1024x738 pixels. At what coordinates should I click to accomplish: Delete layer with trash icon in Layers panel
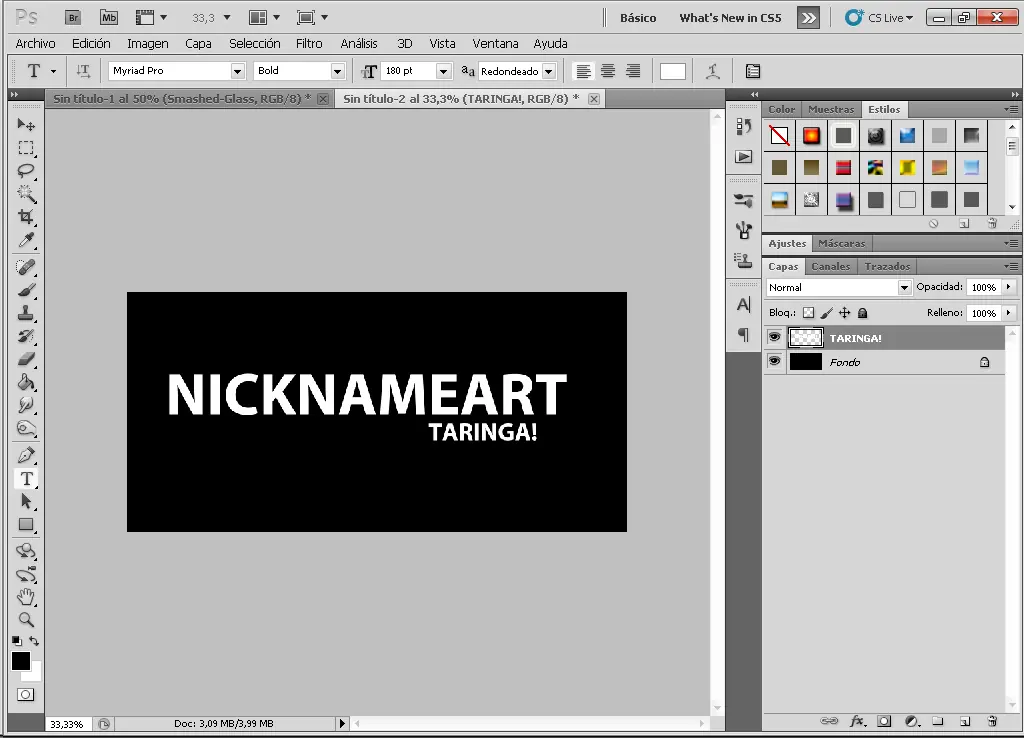[x=992, y=721]
